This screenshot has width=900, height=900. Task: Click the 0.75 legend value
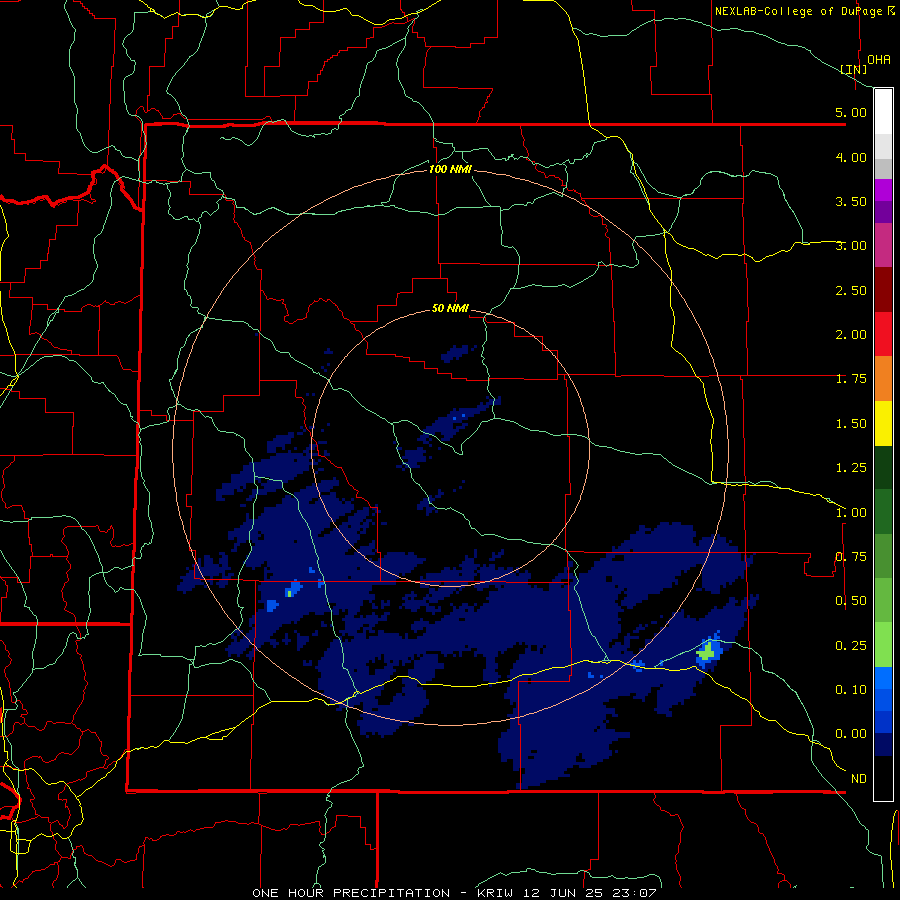[851, 557]
